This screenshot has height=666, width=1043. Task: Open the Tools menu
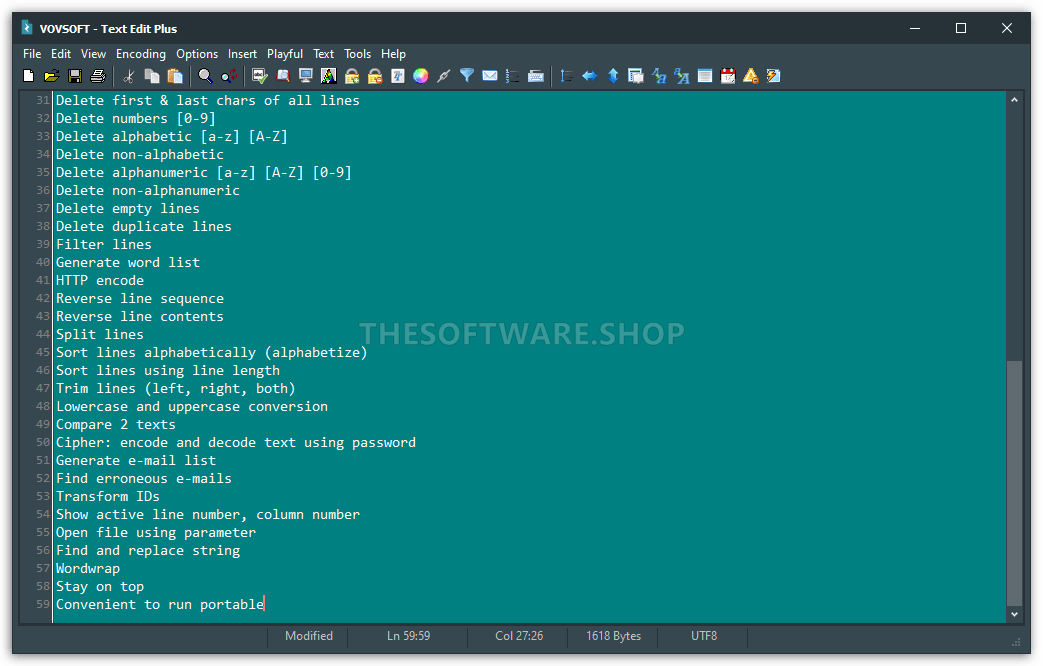coord(357,54)
